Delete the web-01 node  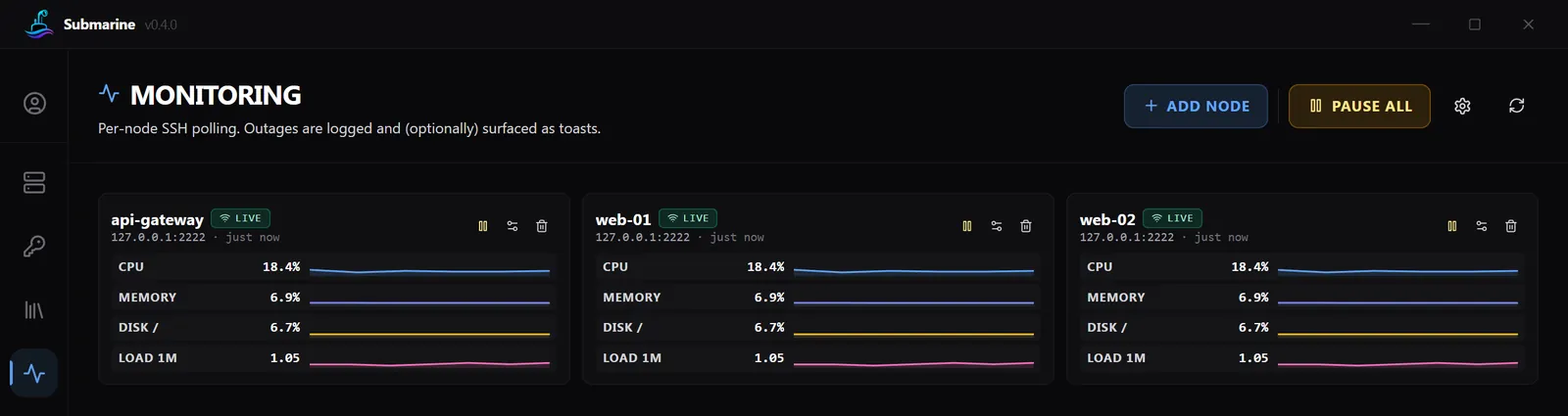click(x=1026, y=226)
